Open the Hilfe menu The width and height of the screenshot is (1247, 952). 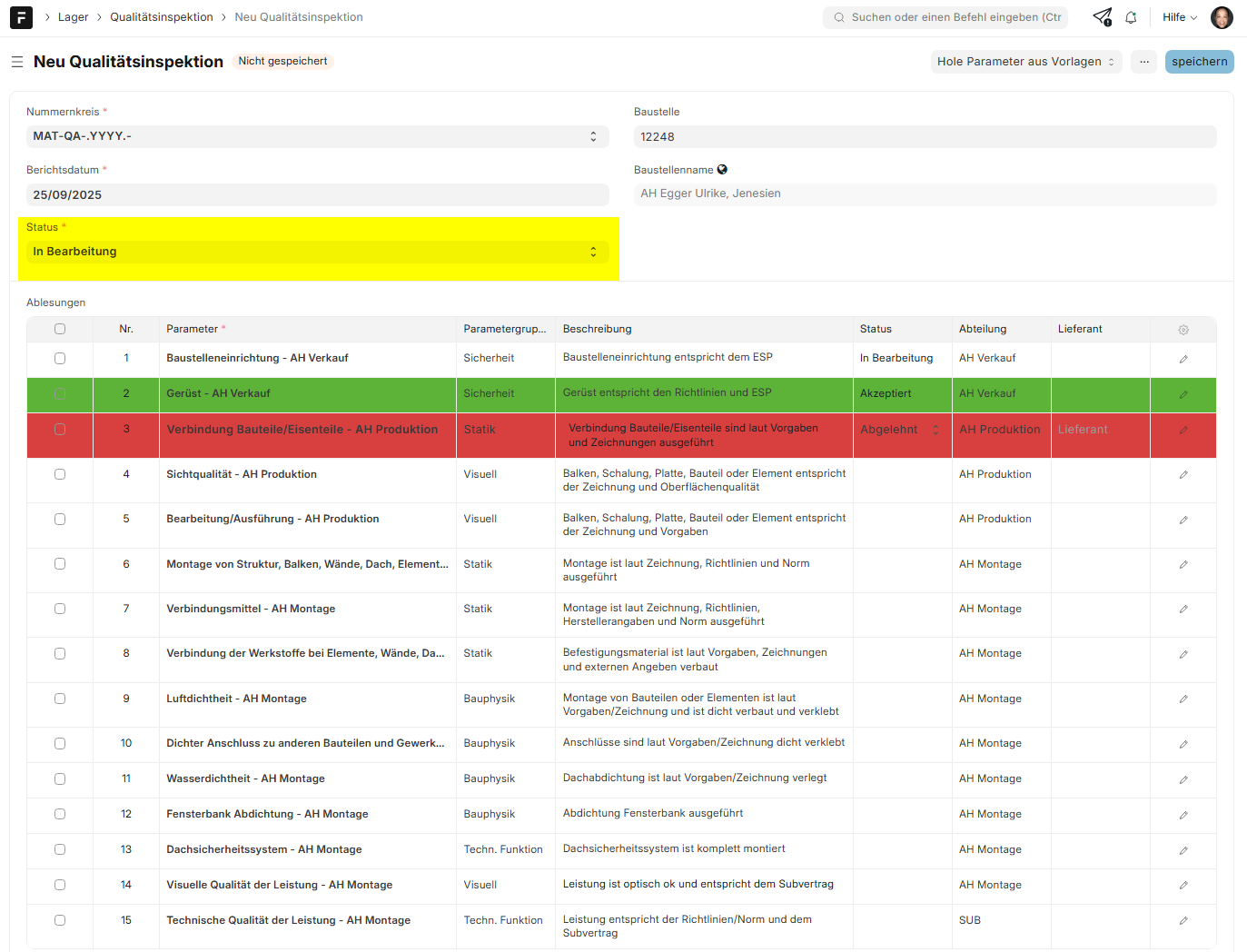pos(1179,17)
